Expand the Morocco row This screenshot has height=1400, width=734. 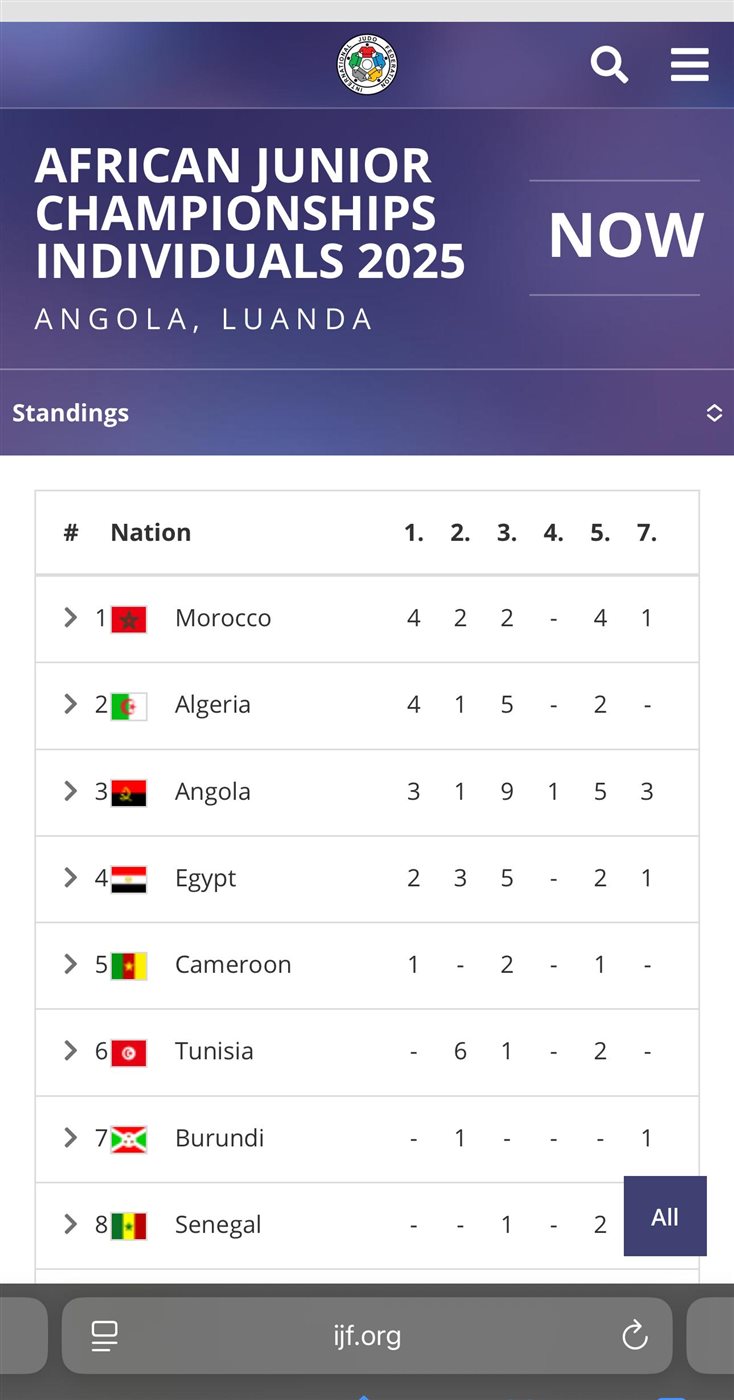[70, 618]
